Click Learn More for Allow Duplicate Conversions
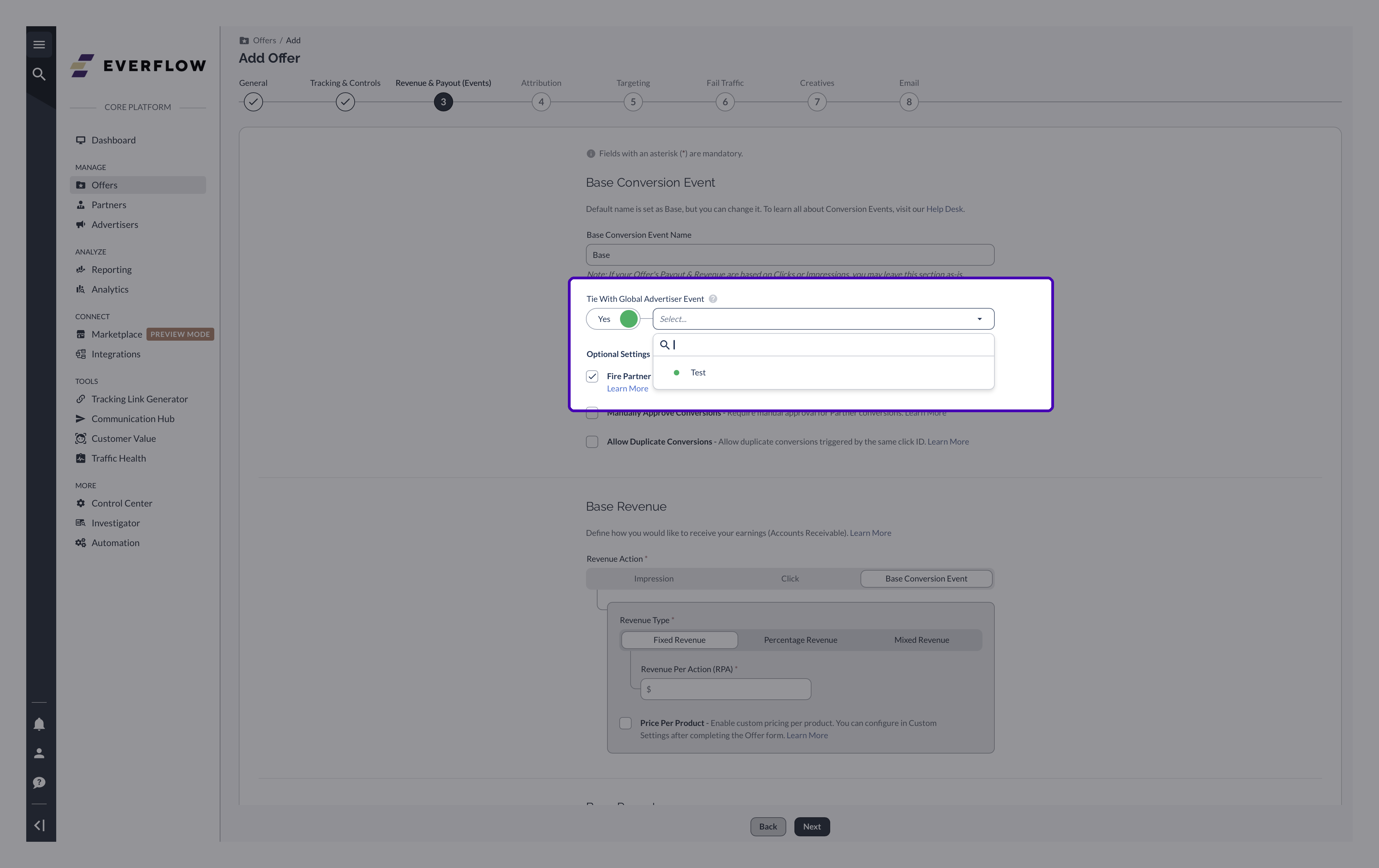The width and height of the screenshot is (1379, 868). [x=948, y=441]
